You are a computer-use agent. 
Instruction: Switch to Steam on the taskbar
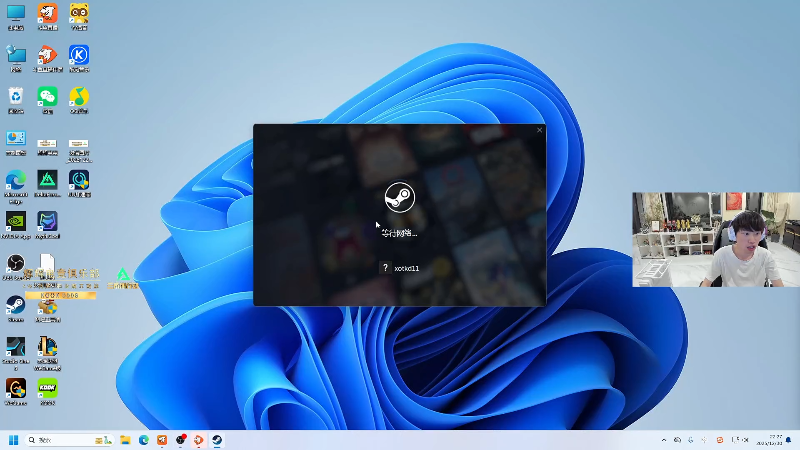pyautogui.click(x=217, y=440)
